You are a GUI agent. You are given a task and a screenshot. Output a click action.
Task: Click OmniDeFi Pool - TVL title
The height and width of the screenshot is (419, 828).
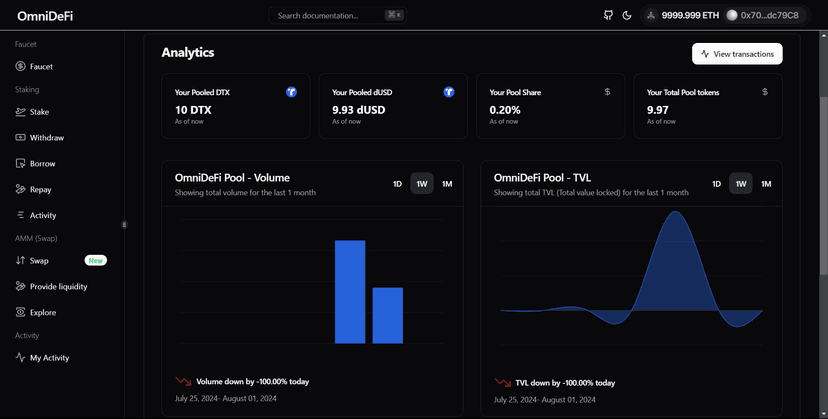pos(542,178)
